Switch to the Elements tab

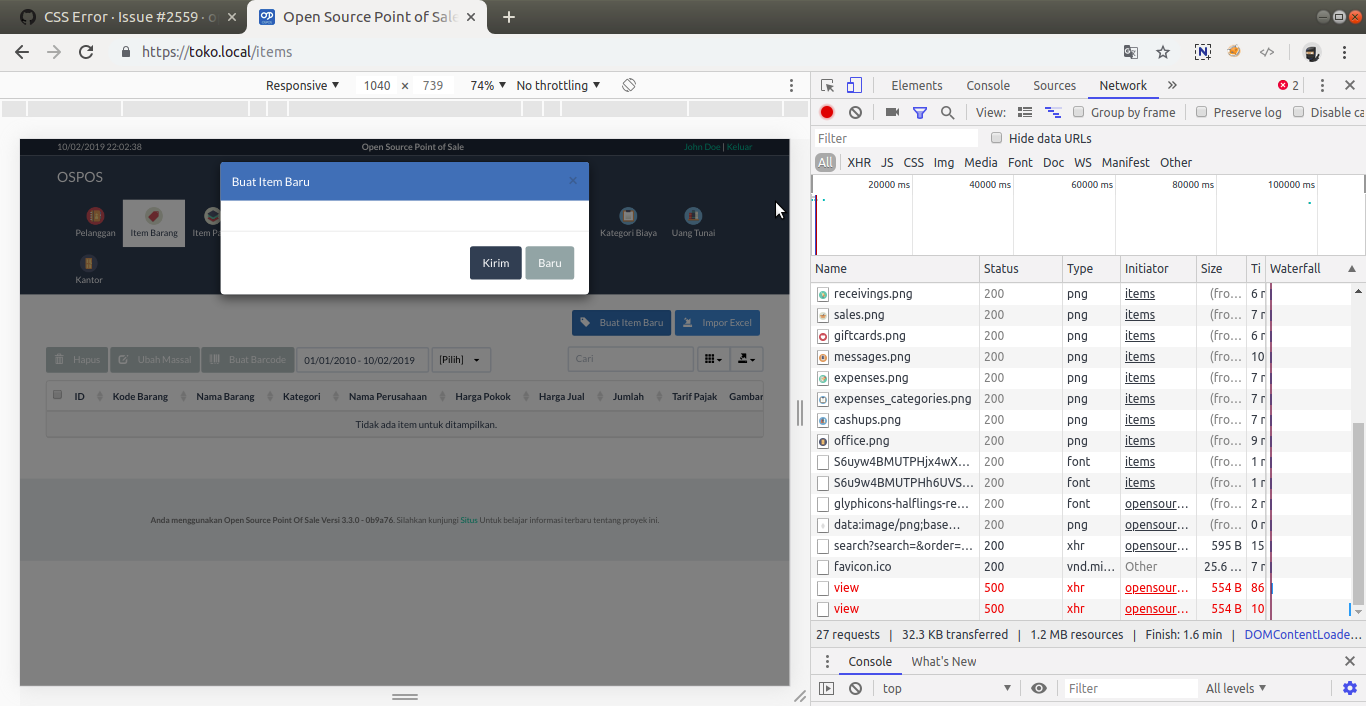pyautogui.click(x=917, y=85)
